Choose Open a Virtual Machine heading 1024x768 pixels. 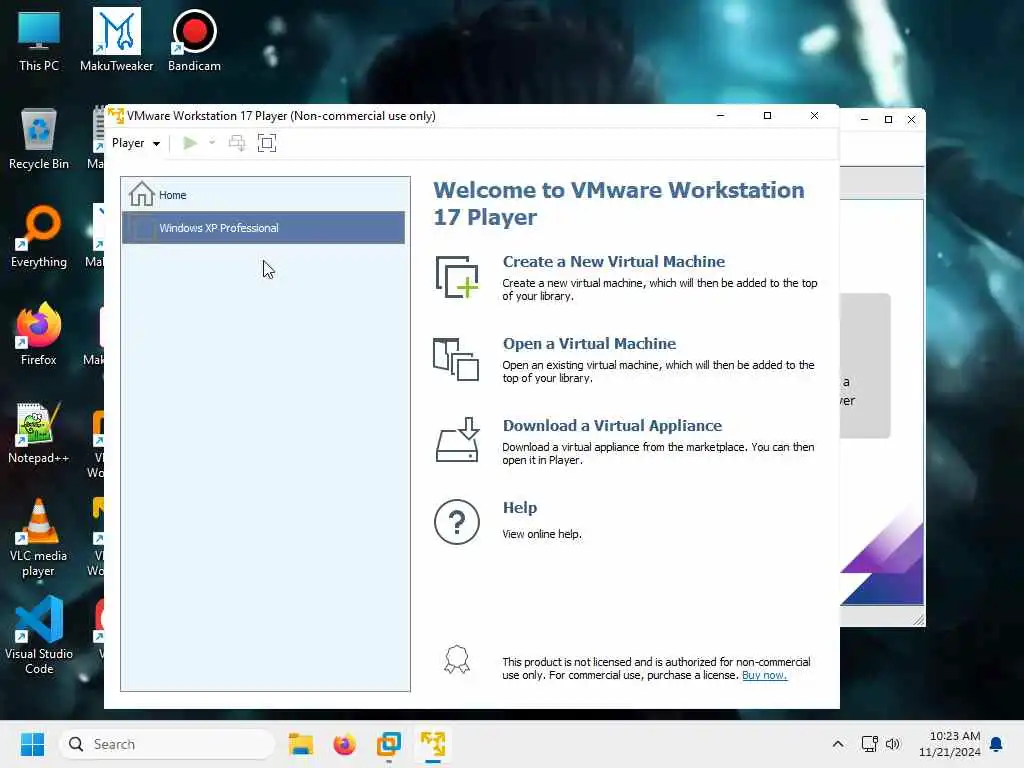(589, 344)
